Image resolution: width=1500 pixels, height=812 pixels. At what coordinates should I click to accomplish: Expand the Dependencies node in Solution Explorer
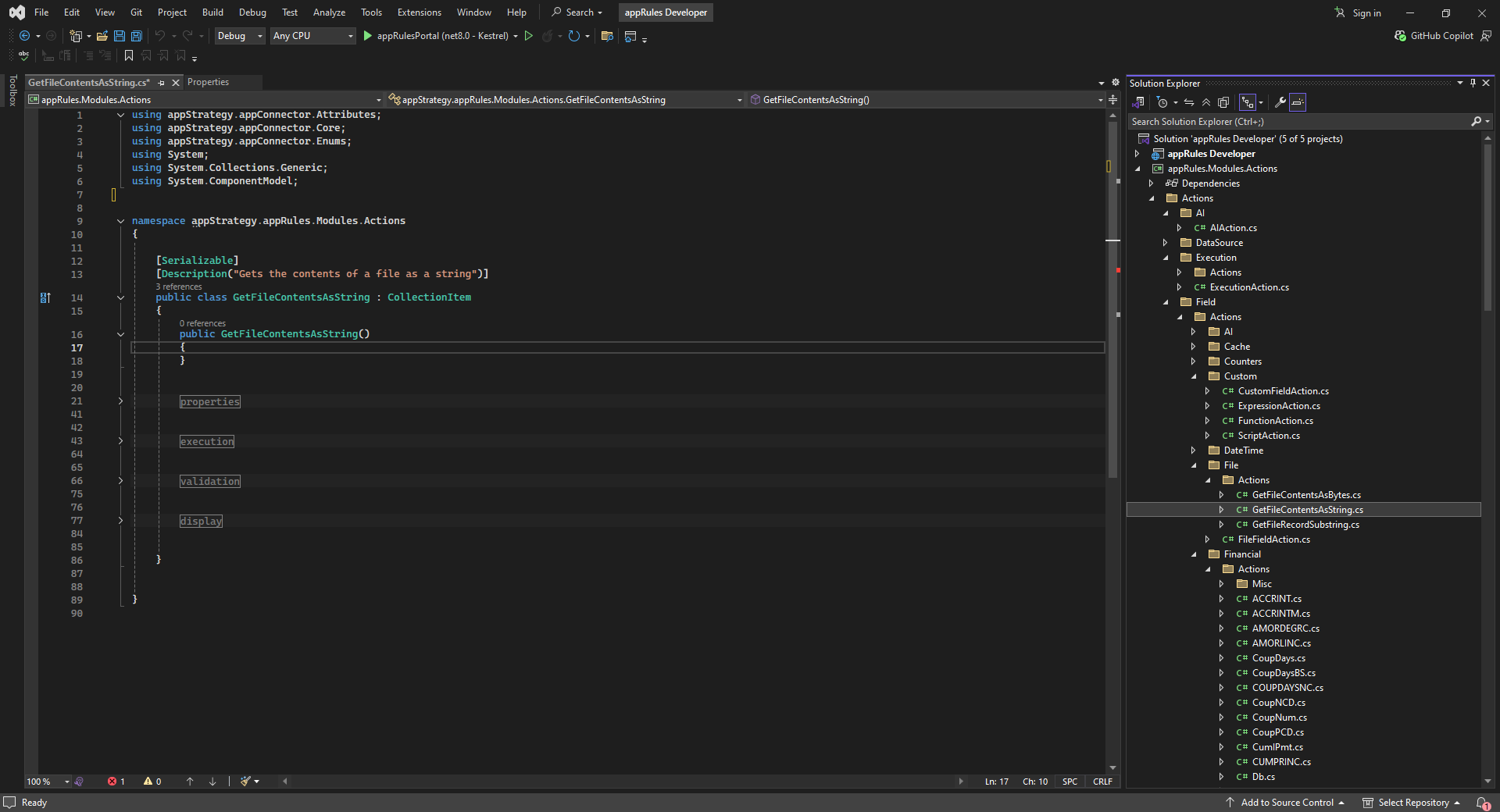[x=1151, y=183]
